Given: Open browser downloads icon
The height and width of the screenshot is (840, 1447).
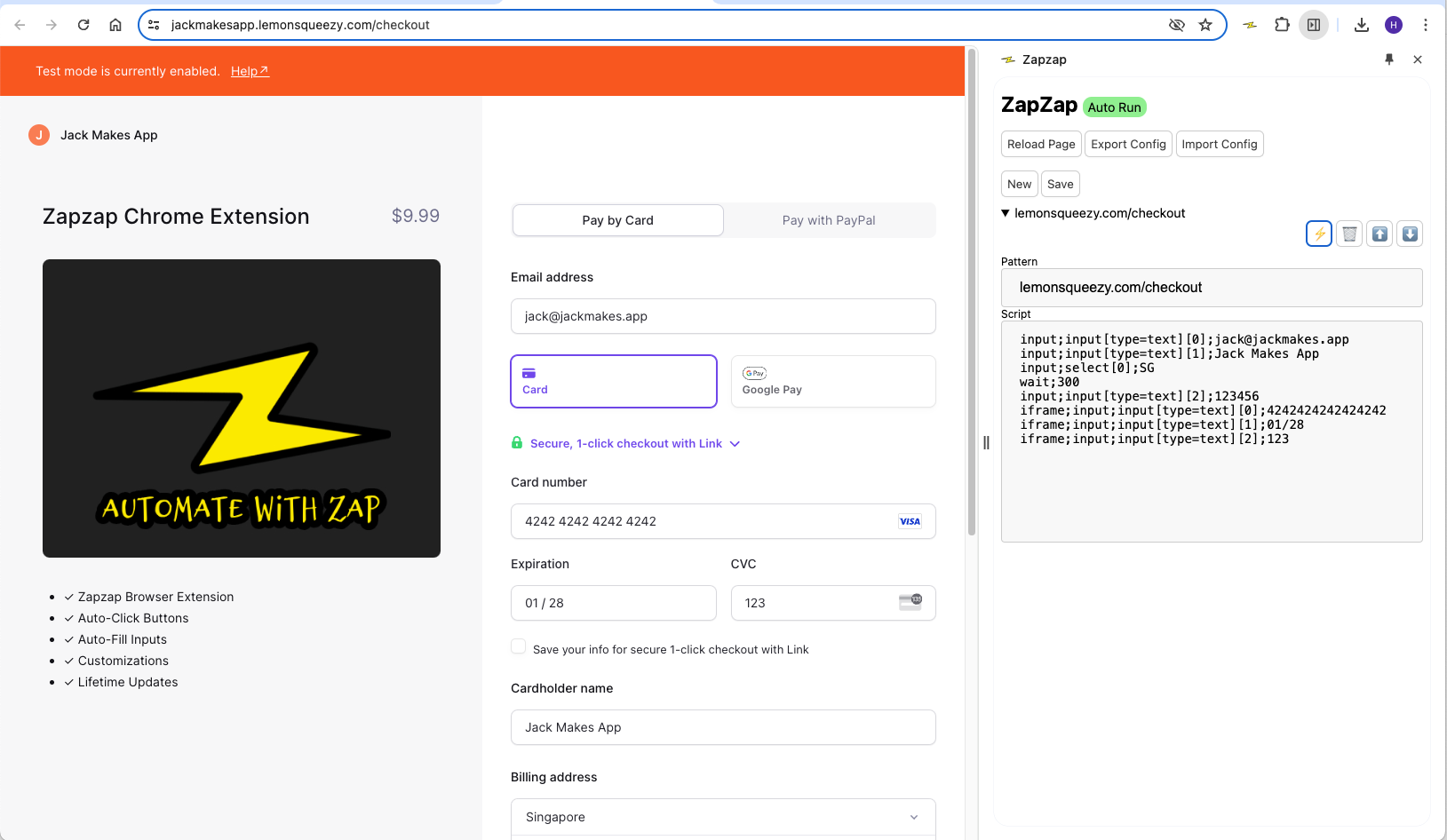Looking at the screenshot, I should click(1362, 25).
